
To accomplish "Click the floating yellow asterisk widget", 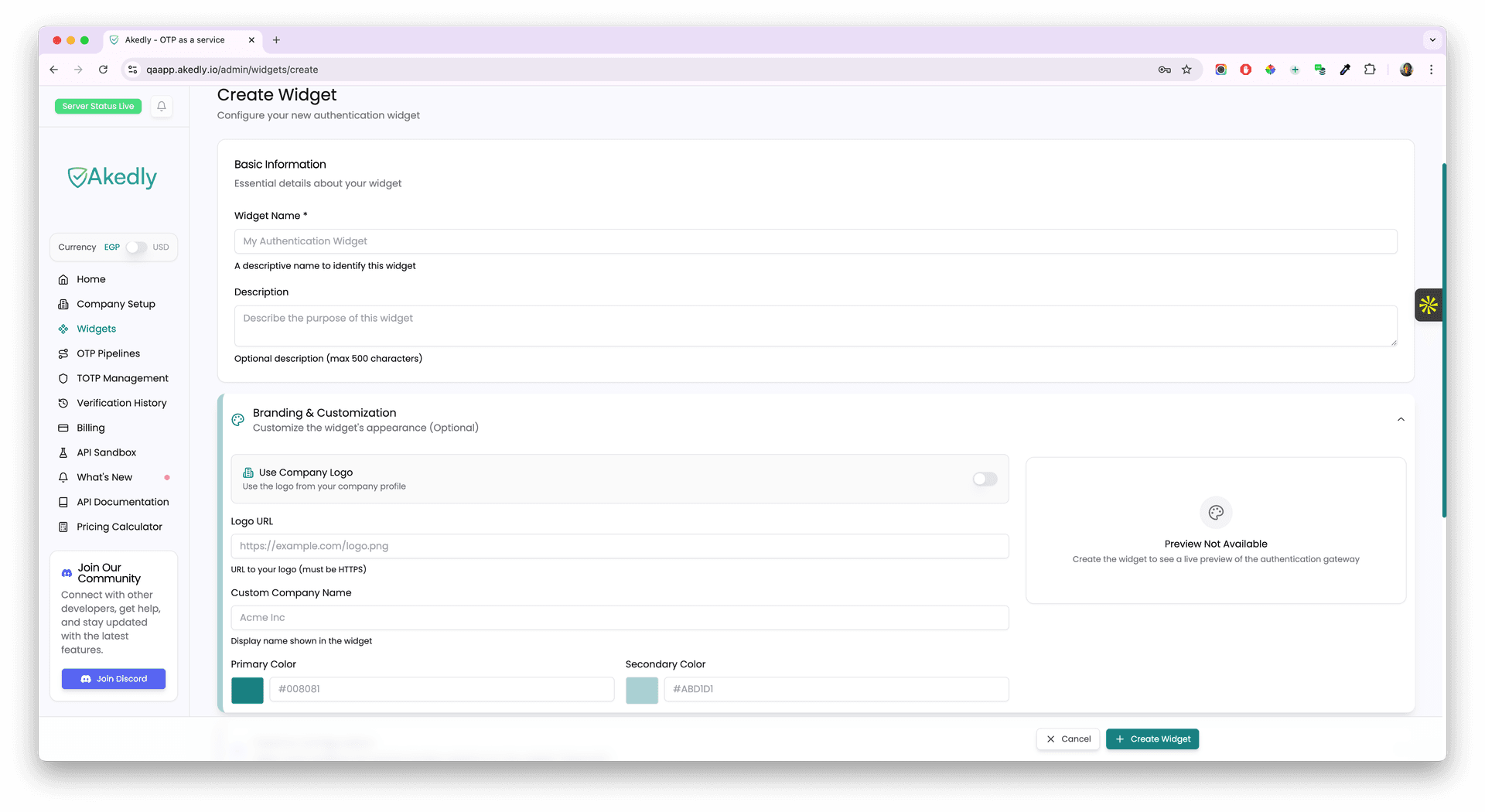I will coord(1428,305).
